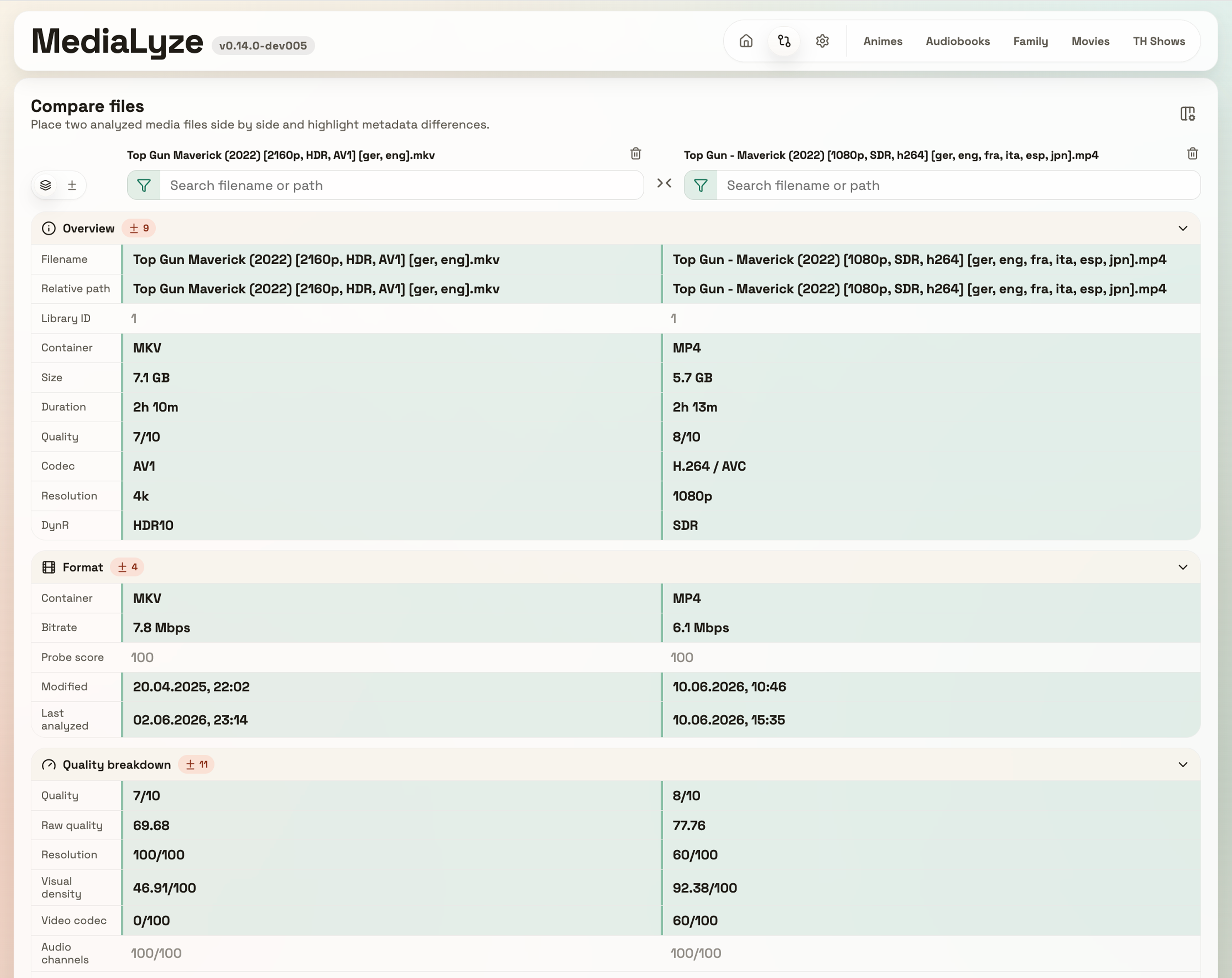Open settings gear icon
Viewport: 1232px width, 978px height.
click(822, 41)
